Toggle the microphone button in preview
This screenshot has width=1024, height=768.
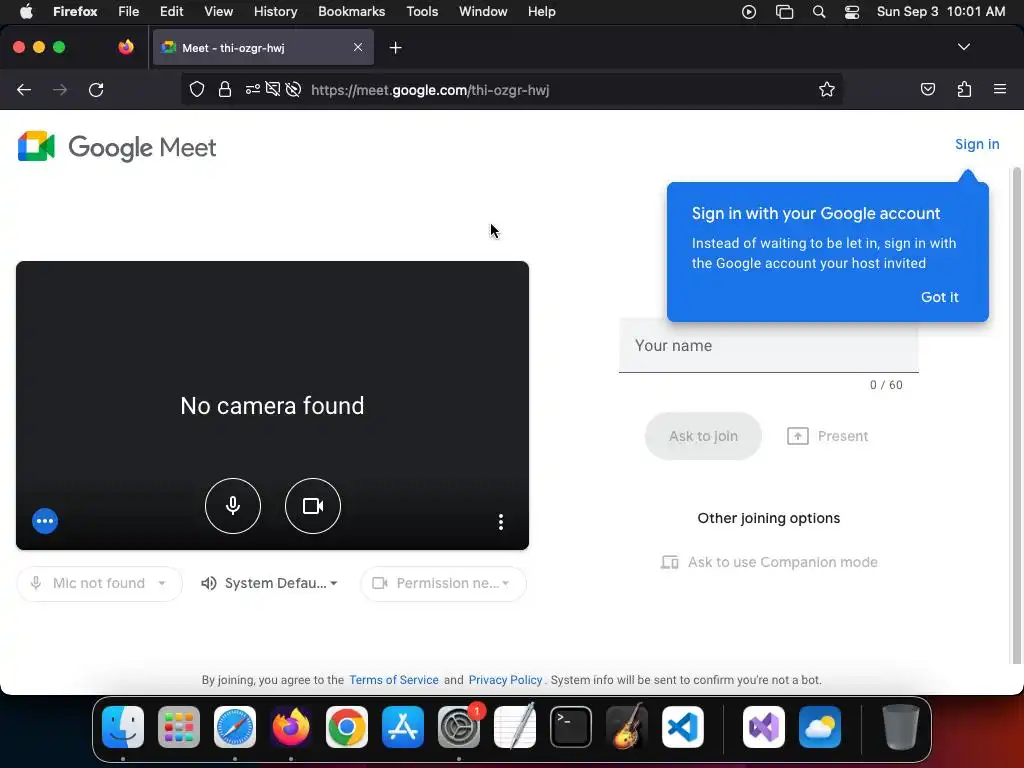point(232,506)
